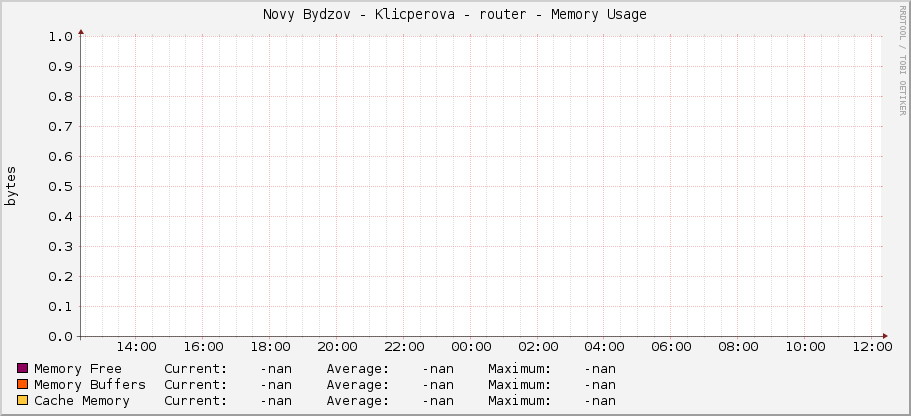The height and width of the screenshot is (416, 911).
Task: Click the 'bytes' y-axis label
Action: tap(11, 186)
